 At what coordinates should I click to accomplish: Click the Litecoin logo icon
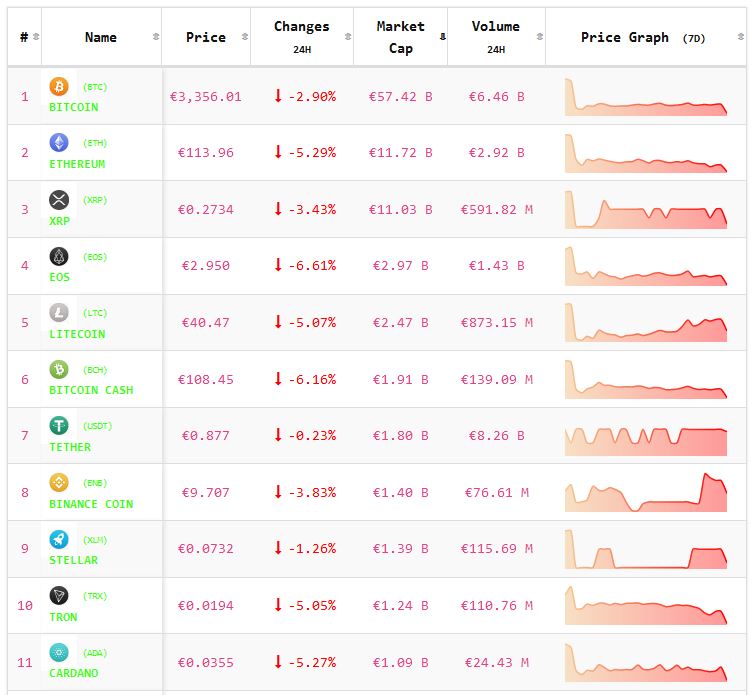pyautogui.click(x=59, y=313)
